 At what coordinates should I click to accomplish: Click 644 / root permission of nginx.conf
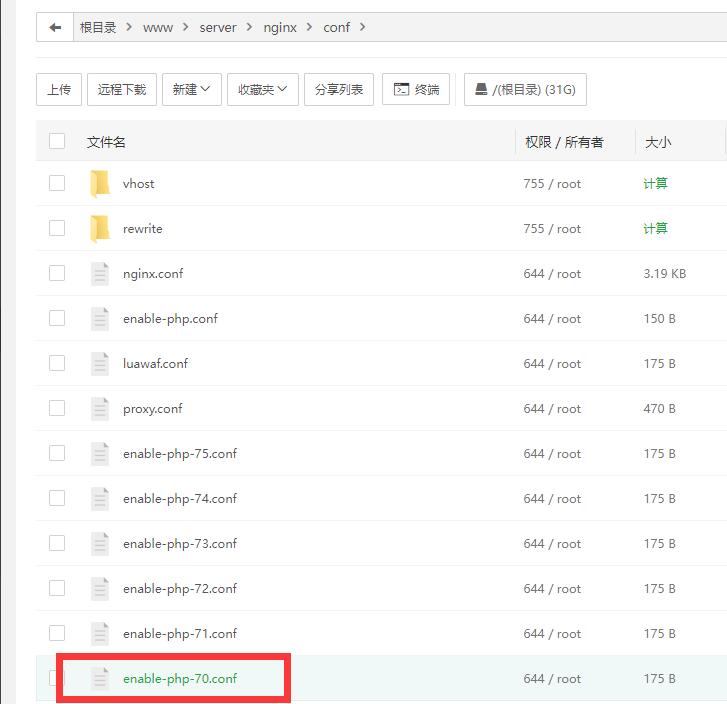552,274
